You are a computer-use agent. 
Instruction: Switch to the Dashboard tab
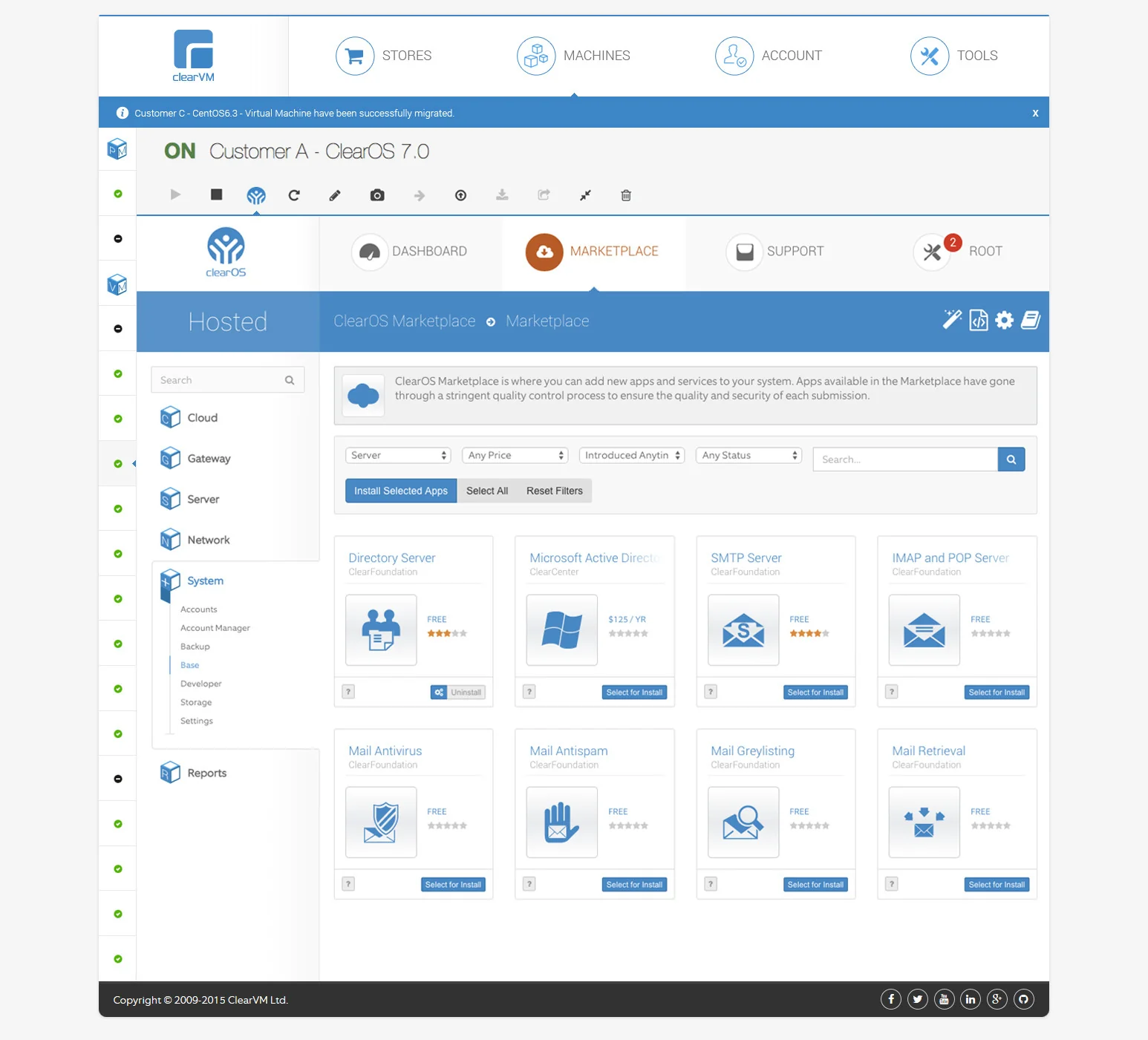tap(411, 252)
